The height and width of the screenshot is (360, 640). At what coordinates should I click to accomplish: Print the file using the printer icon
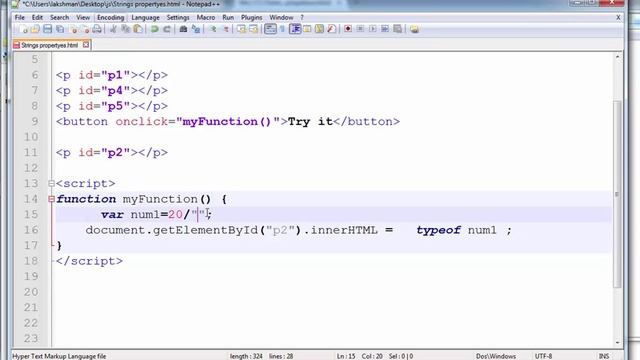(97, 29)
